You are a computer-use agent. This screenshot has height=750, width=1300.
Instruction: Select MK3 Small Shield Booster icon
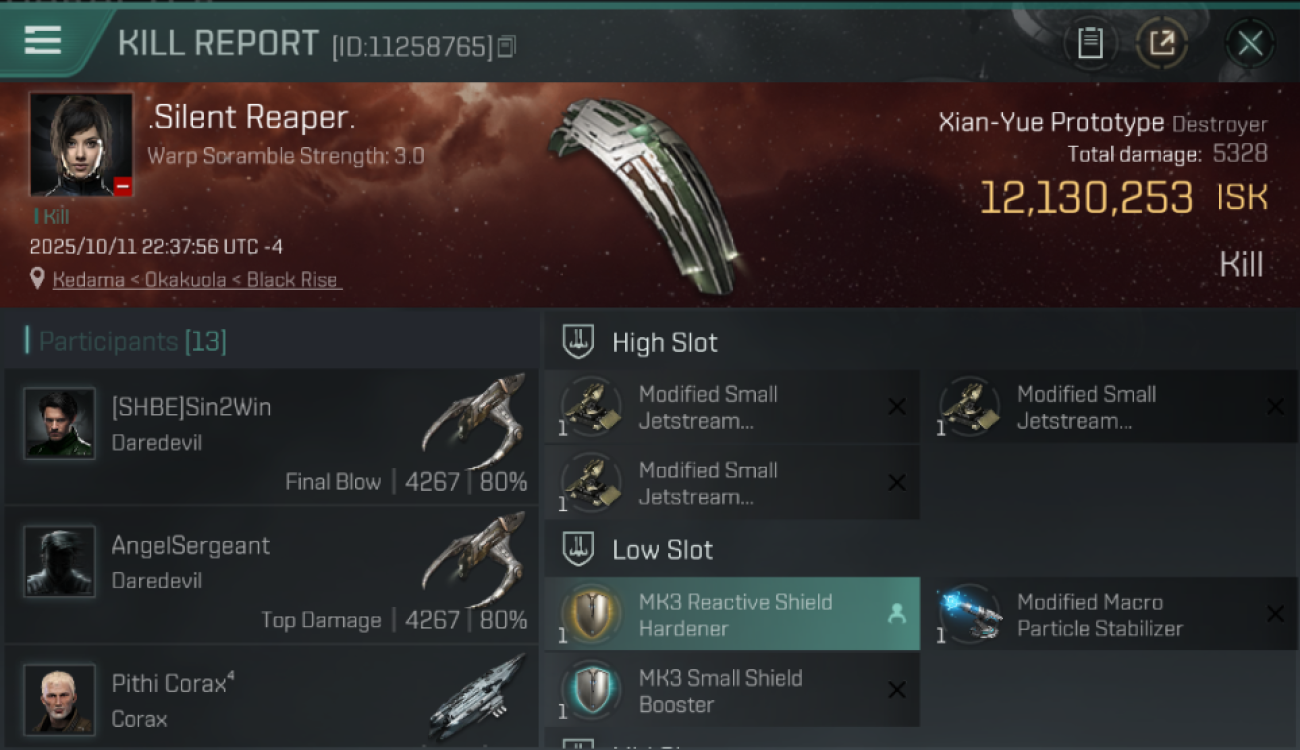pos(591,690)
